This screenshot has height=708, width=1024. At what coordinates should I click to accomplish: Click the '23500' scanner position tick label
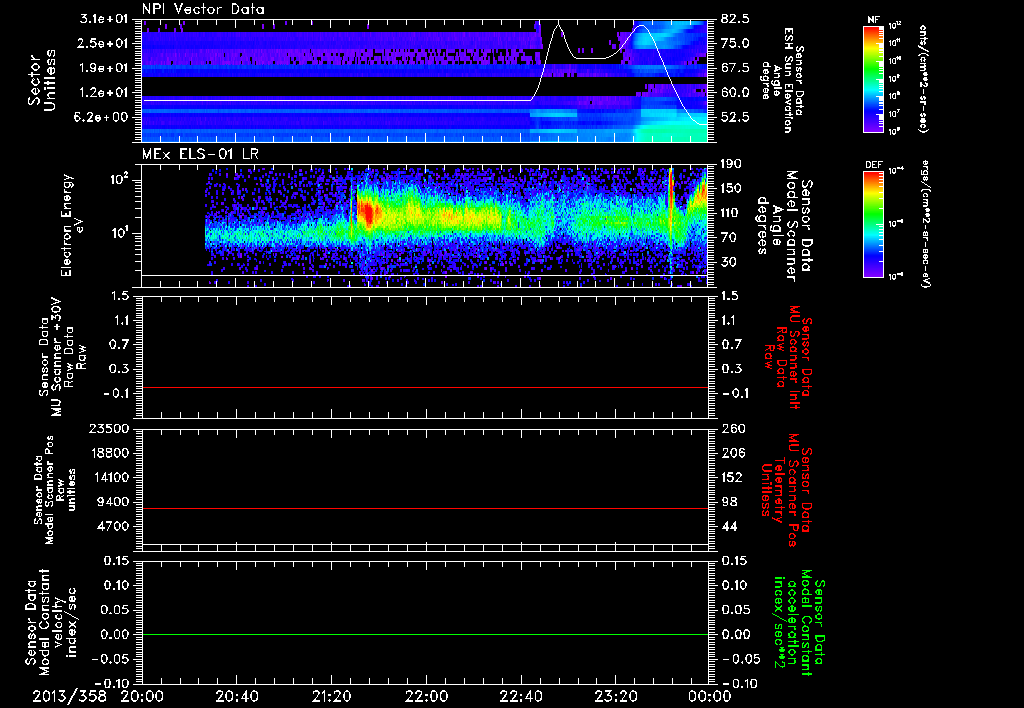tap(109, 428)
